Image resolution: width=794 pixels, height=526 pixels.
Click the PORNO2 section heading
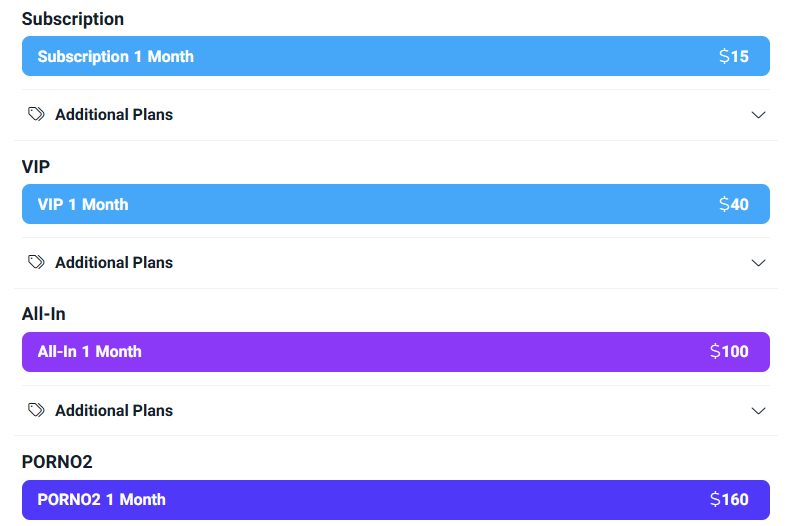point(57,462)
